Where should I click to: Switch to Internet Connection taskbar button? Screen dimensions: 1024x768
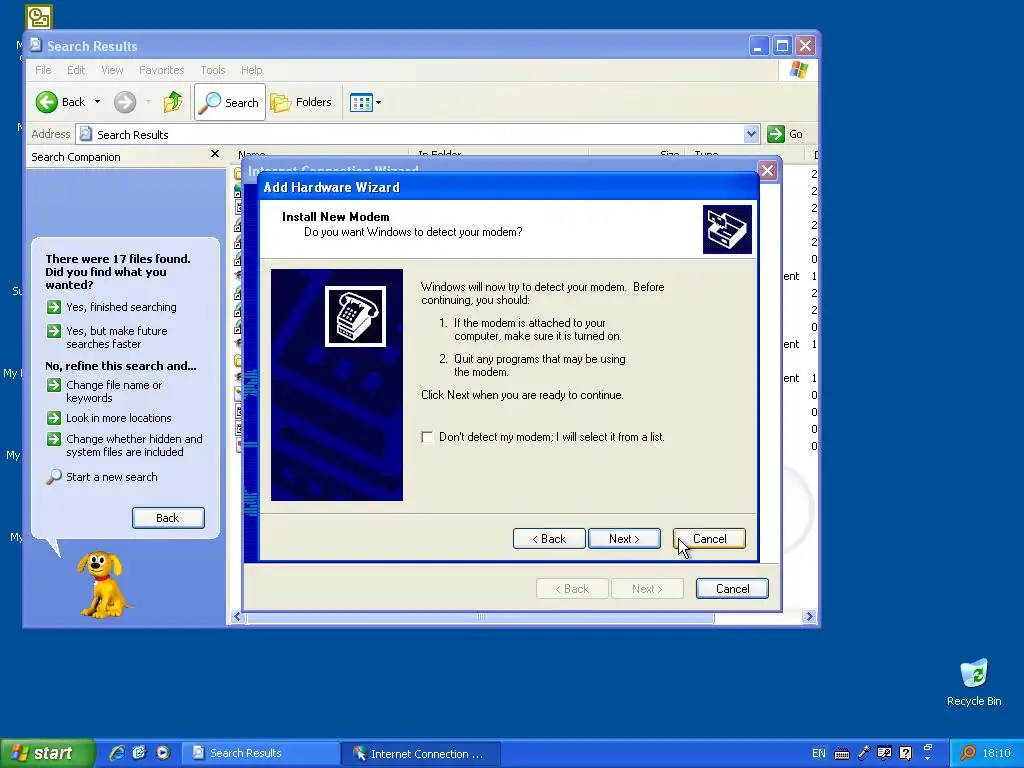click(x=421, y=754)
